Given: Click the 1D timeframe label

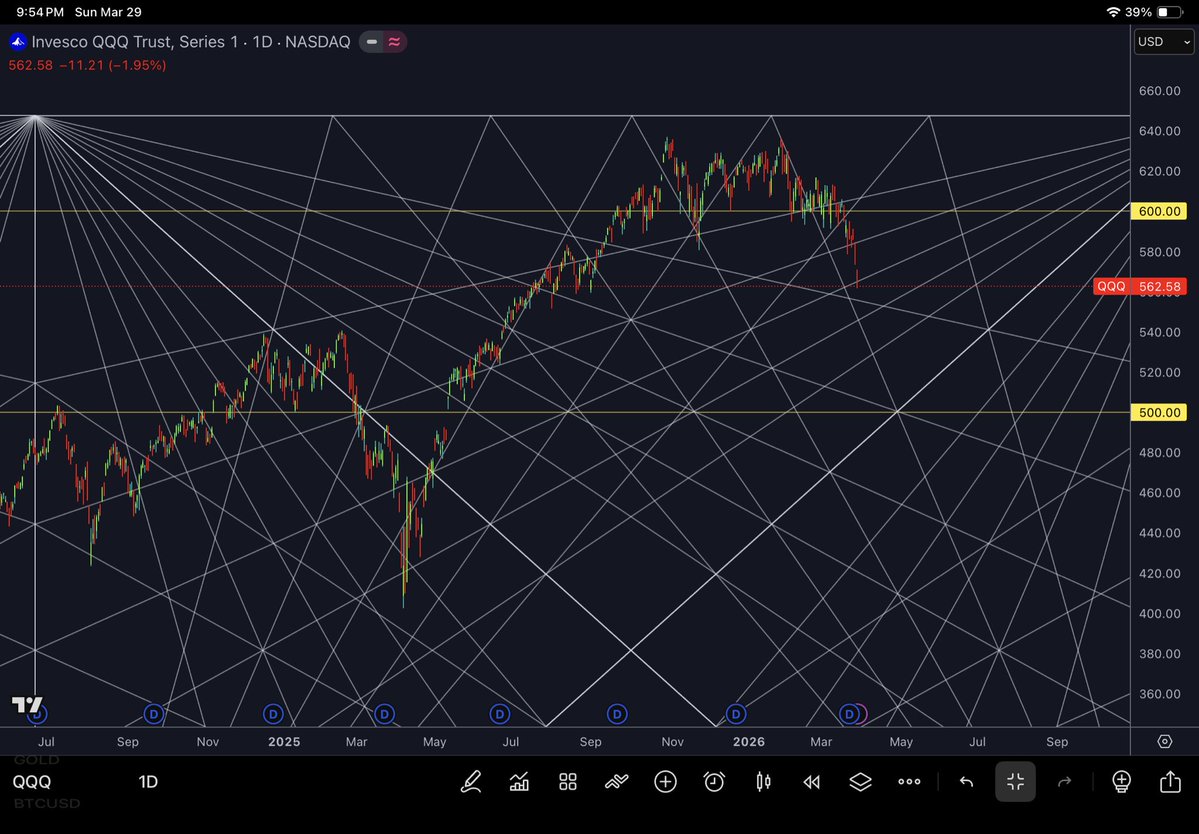Looking at the screenshot, I should (x=147, y=782).
